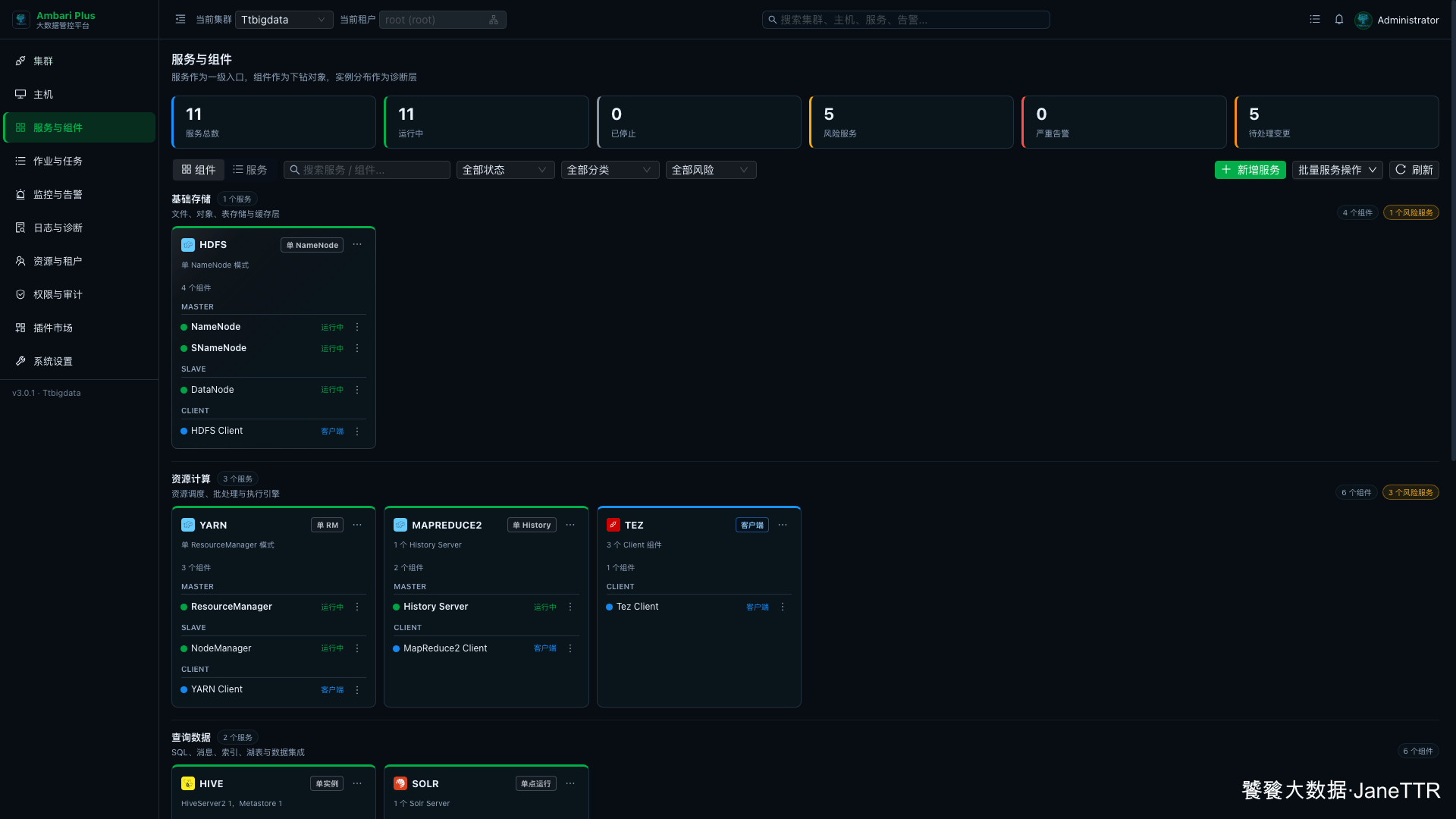
Task: Switch to the 组件 view toggle
Action: 199,170
